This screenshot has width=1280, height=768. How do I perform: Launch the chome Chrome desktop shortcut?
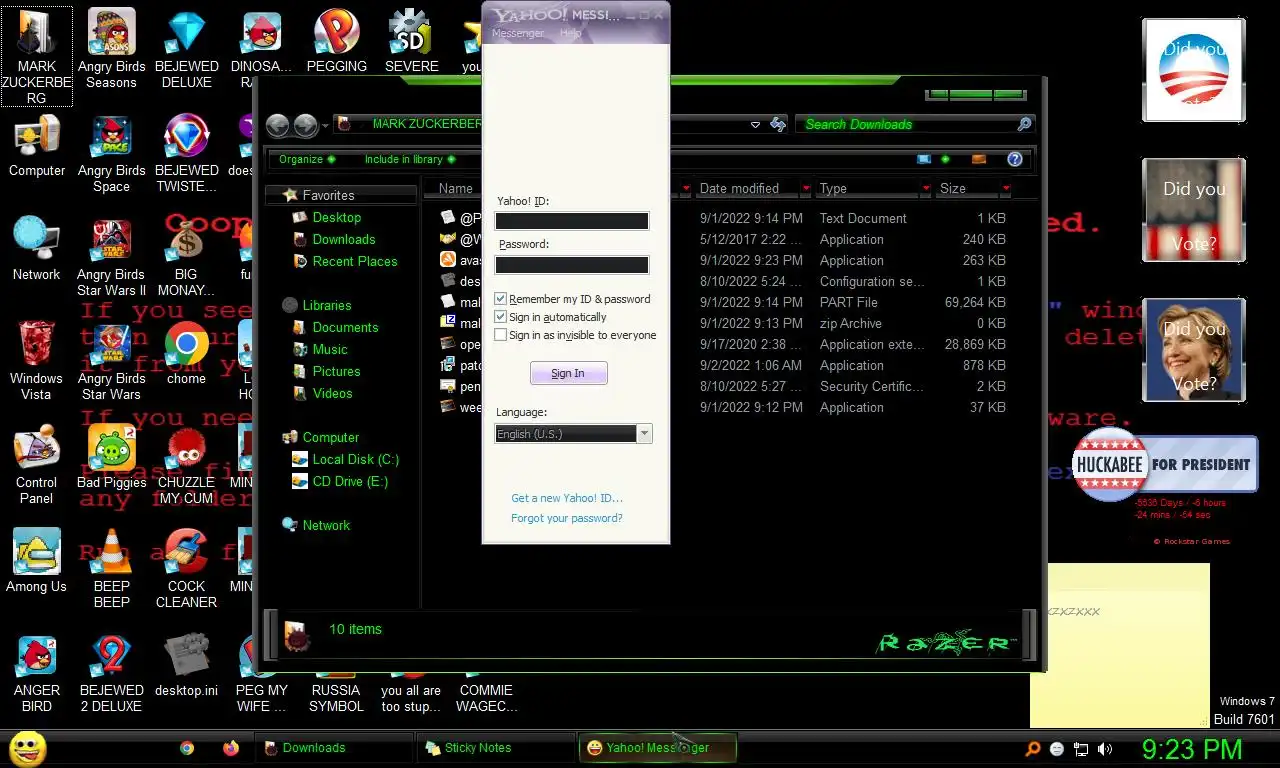tap(186, 353)
